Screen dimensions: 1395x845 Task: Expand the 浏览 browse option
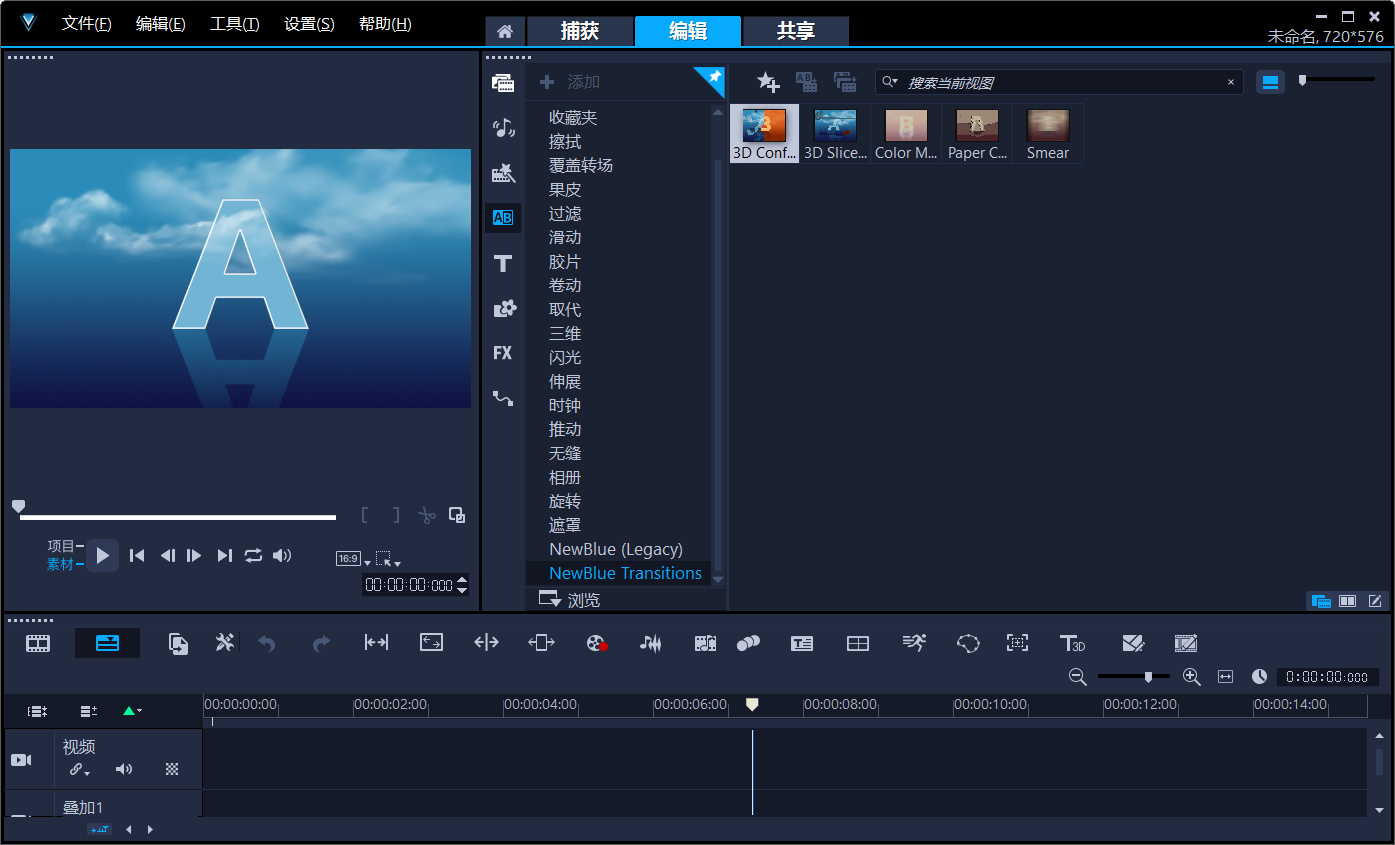pos(570,600)
